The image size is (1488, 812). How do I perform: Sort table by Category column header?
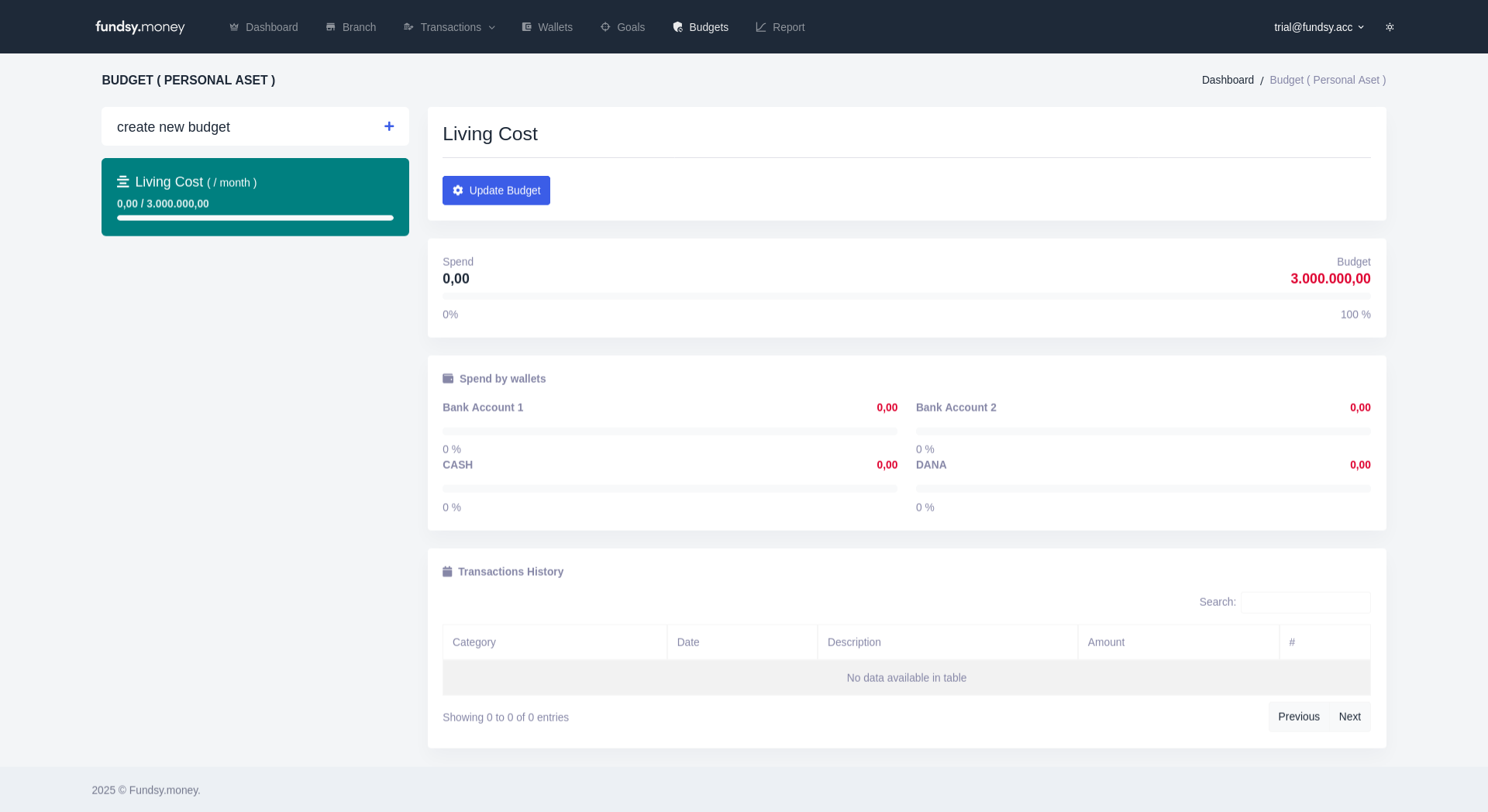[554, 642]
